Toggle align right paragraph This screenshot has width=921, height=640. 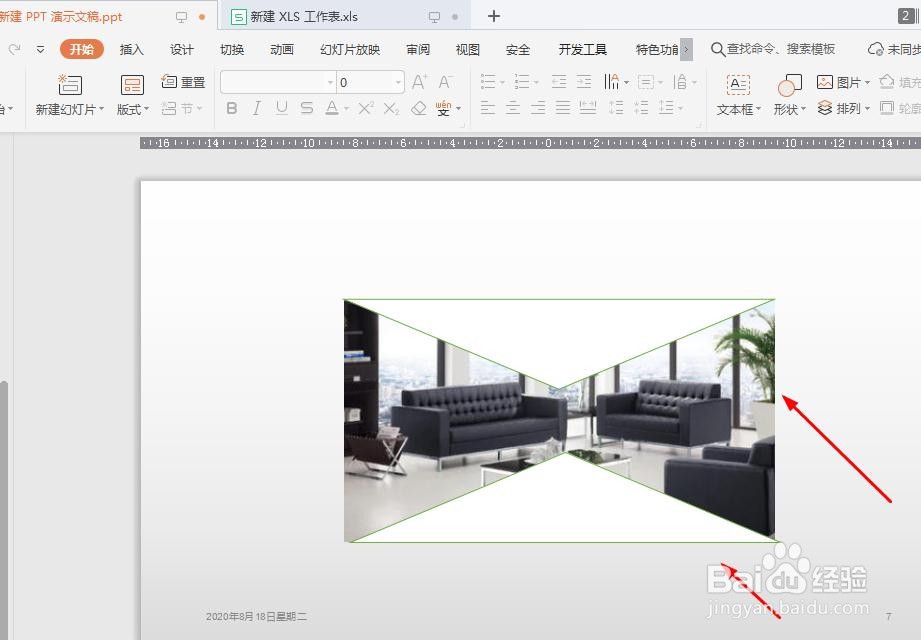click(538, 108)
